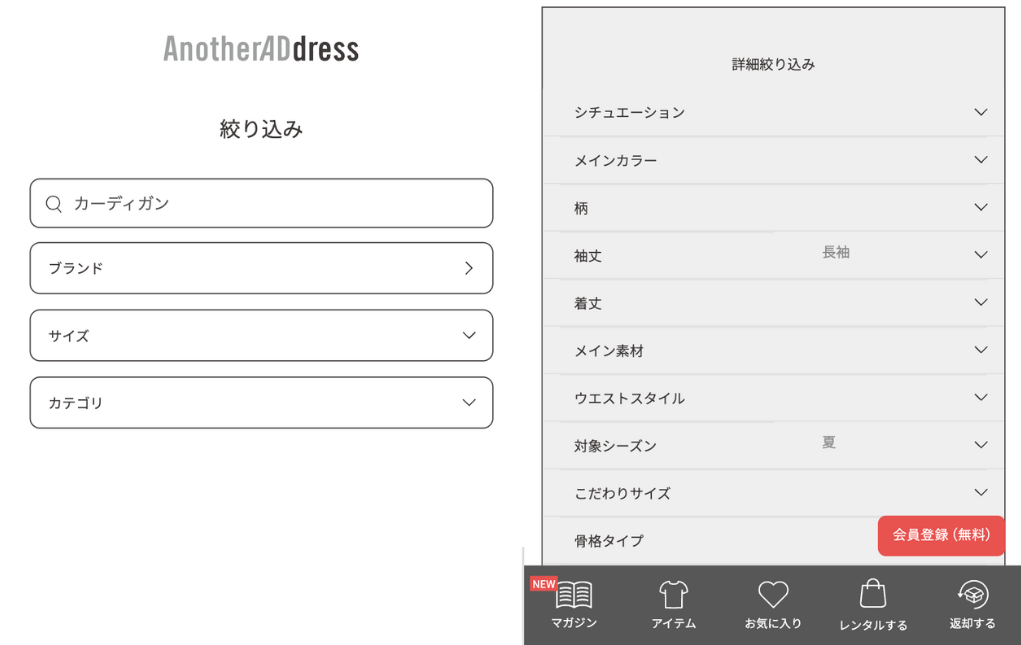Expand the 袖丈 filter set to 長袖
This screenshot has height=645, width=1021.
pyautogui.click(x=980, y=255)
